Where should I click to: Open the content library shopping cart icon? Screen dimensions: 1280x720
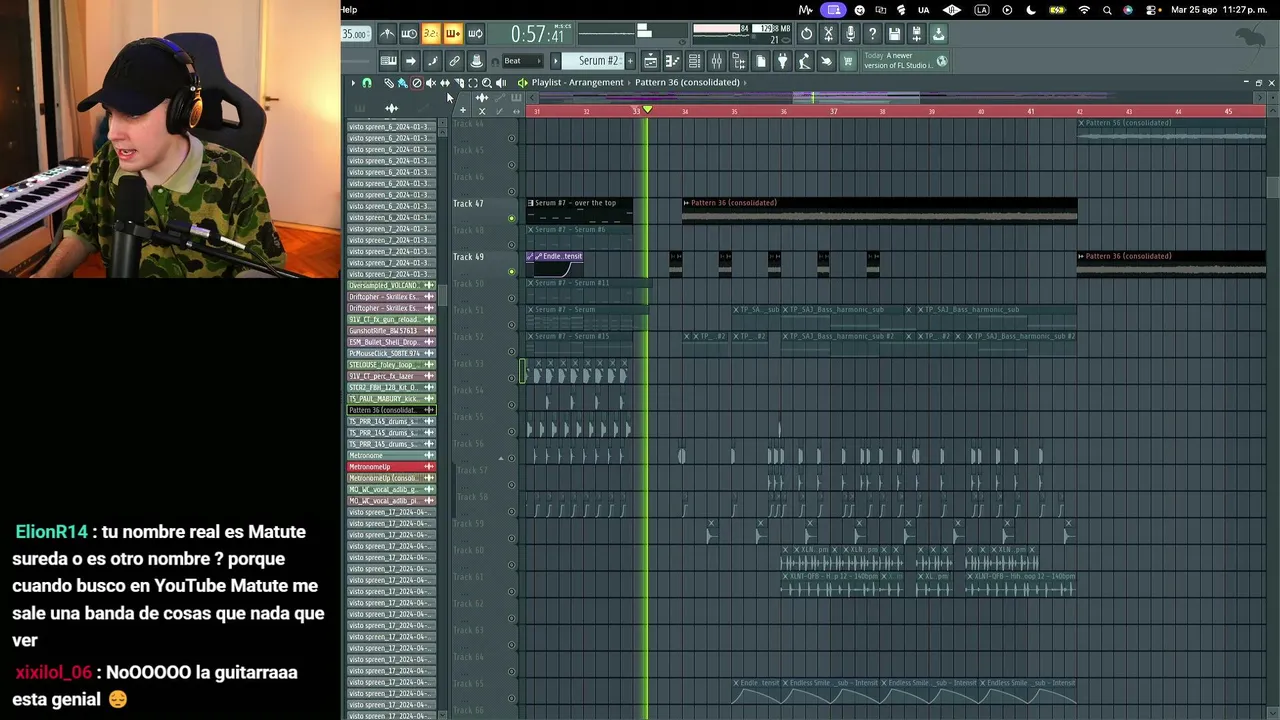[x=848, y=61]
